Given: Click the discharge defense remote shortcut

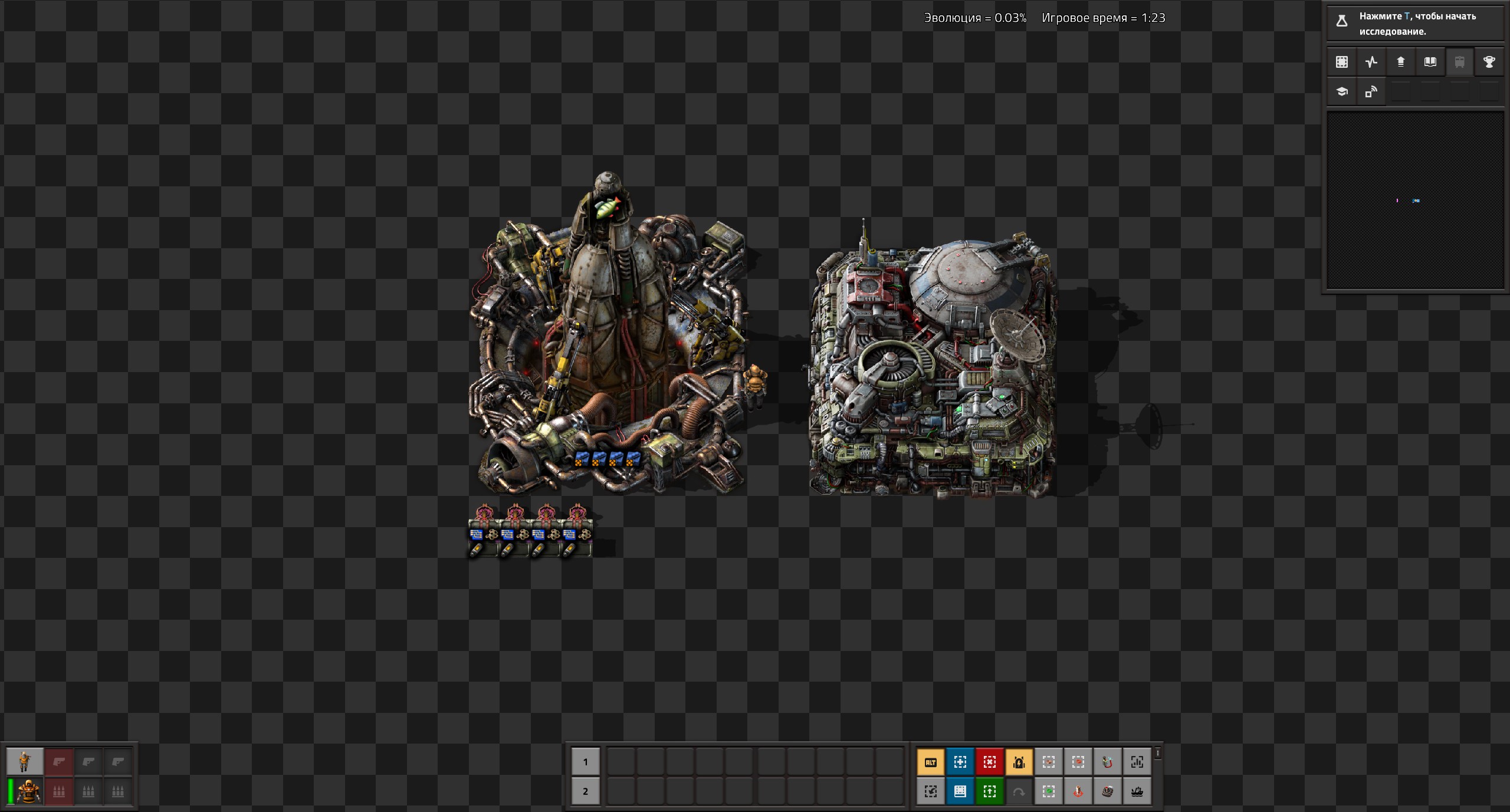Looking at the screenshot, I should pos(1107,791).
